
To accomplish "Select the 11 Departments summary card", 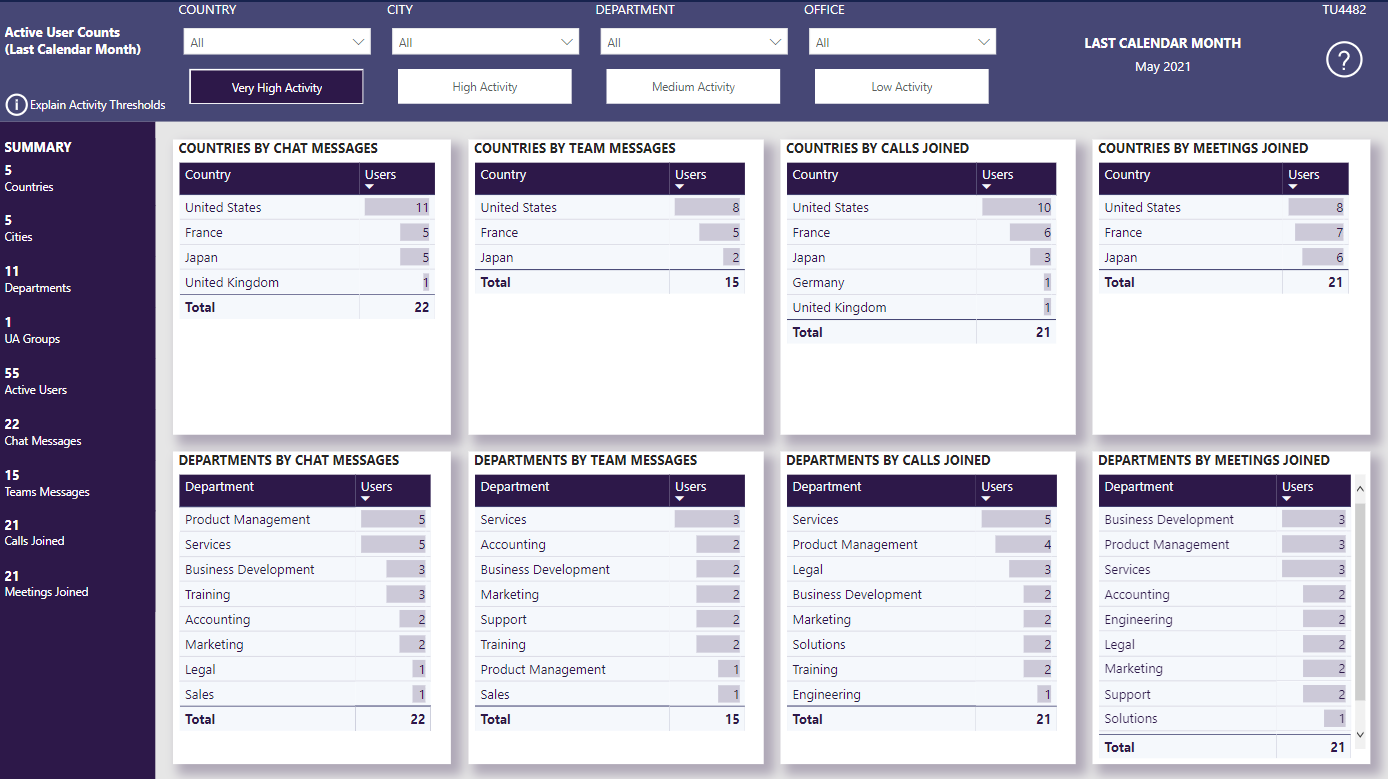I will pos(38,279).
